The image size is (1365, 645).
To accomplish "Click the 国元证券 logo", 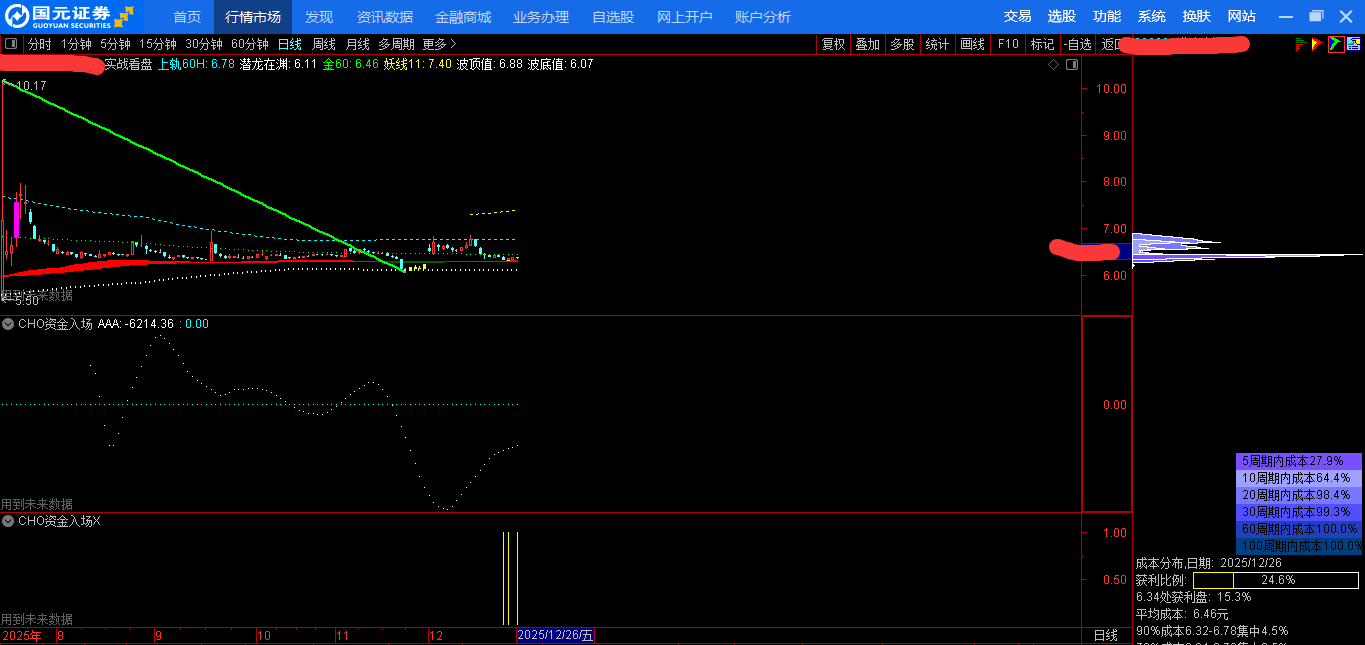I will pyautogui.click(x=70, y=16).
